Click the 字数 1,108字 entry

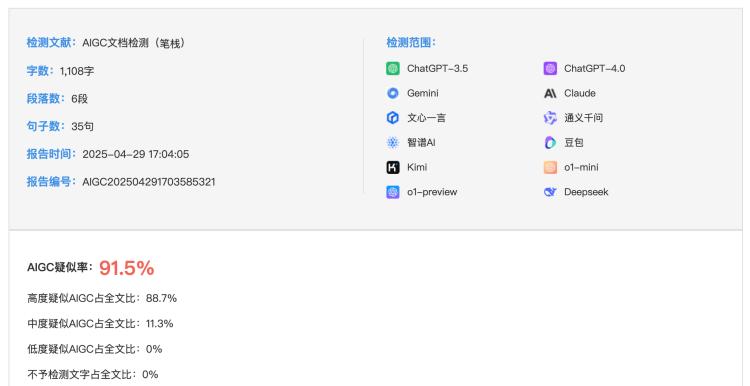pos(60,71)
